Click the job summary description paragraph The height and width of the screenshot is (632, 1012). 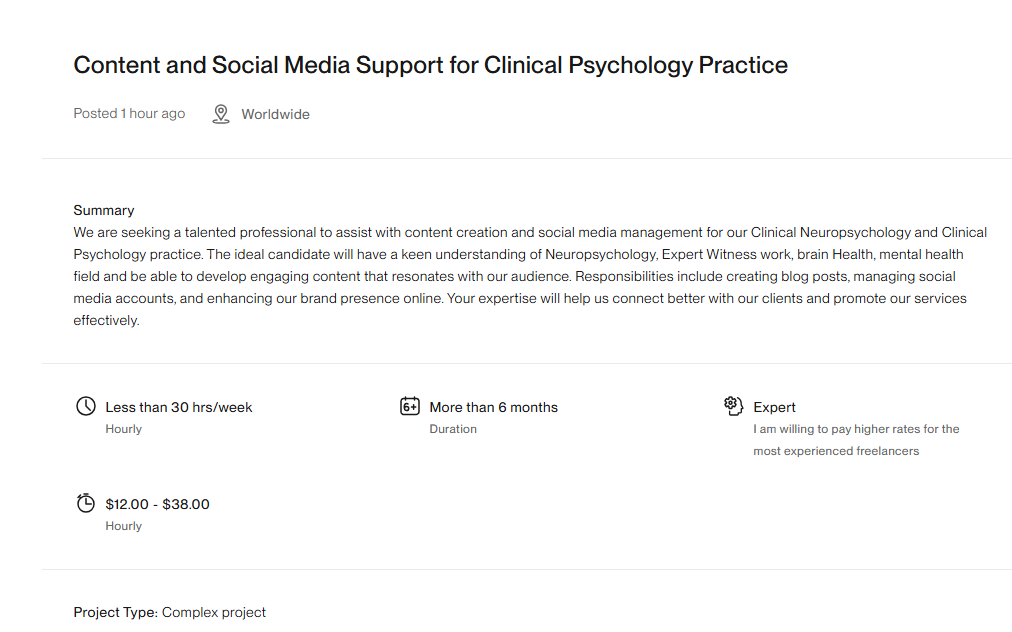(x=530, y=276)
